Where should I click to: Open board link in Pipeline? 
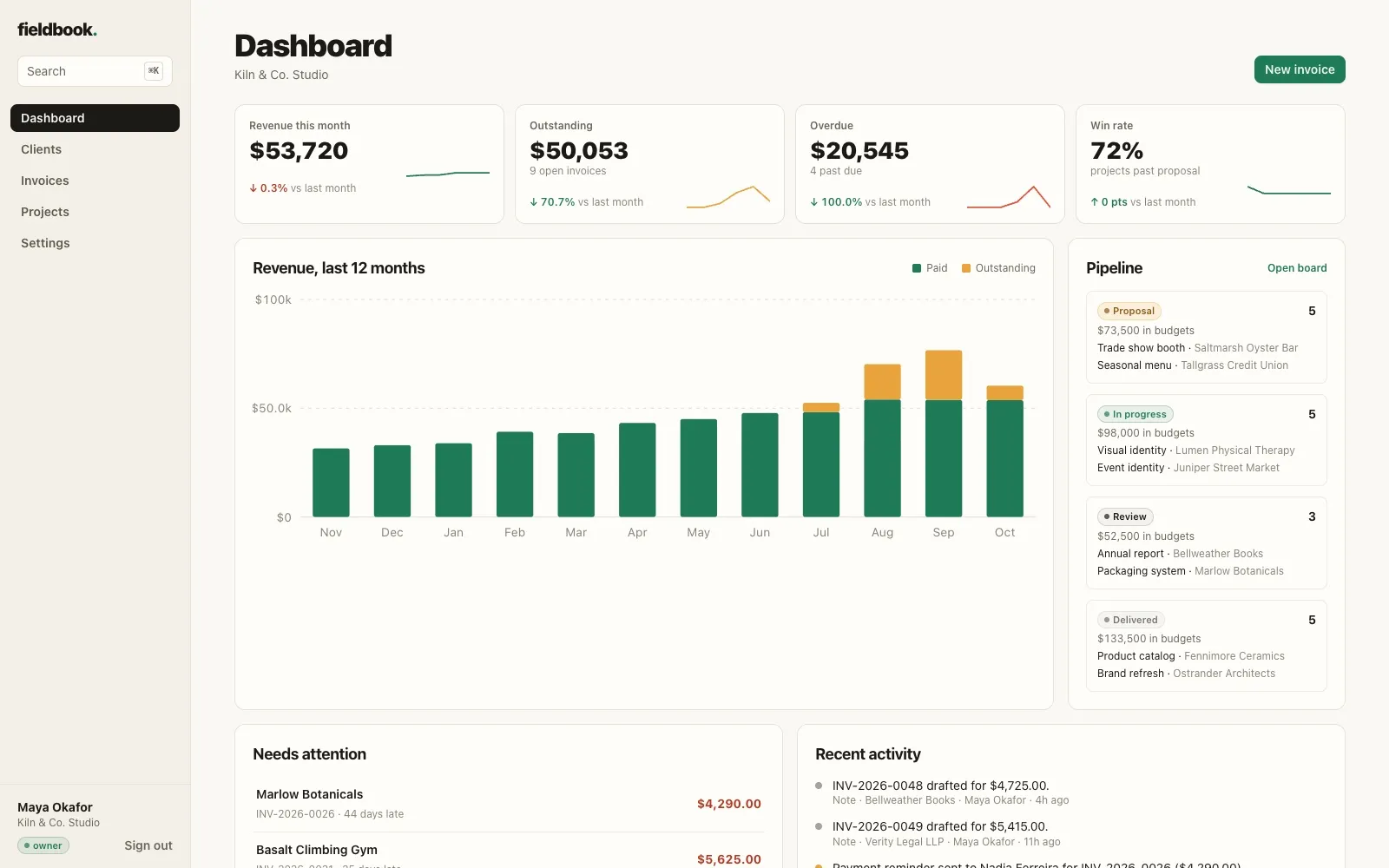[x=1297, y=268]
